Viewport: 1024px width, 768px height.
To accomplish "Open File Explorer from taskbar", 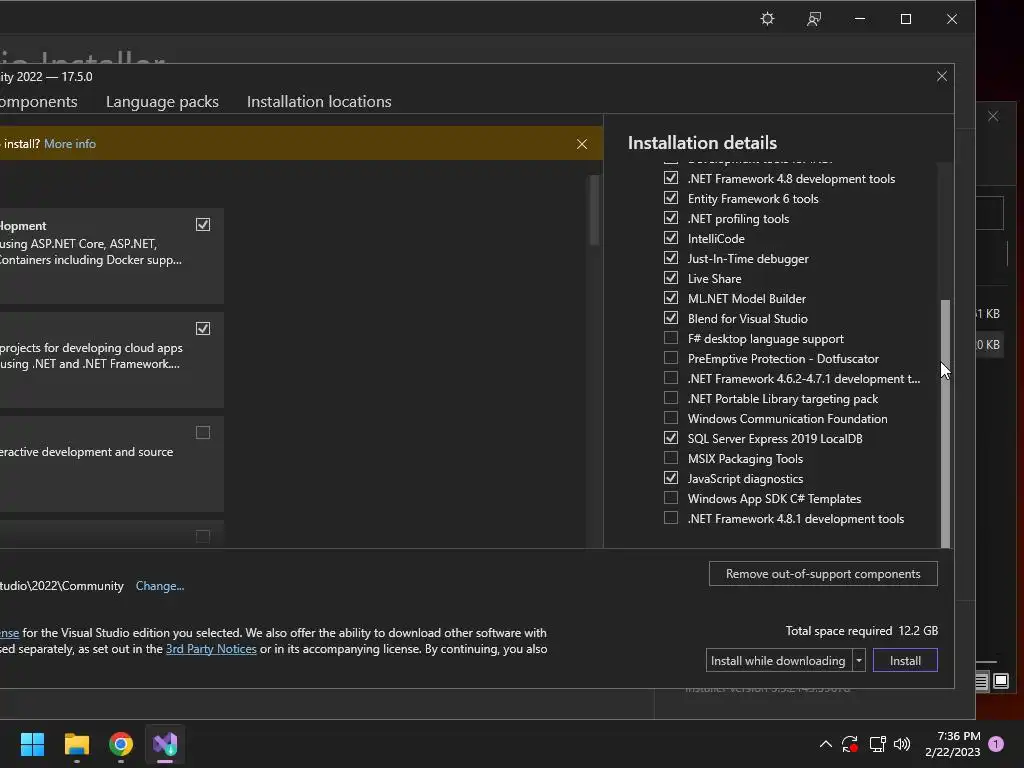I will [x=76, y=744].
